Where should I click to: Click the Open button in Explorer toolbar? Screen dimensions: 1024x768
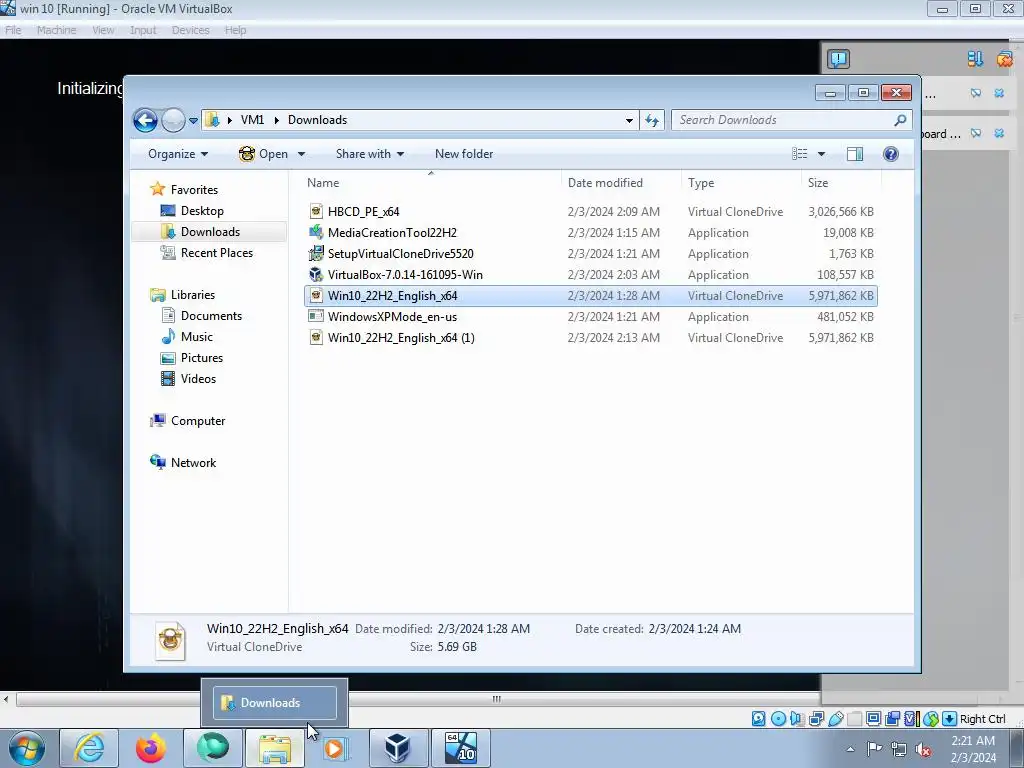pyautogui.click(x=263, y=154)
